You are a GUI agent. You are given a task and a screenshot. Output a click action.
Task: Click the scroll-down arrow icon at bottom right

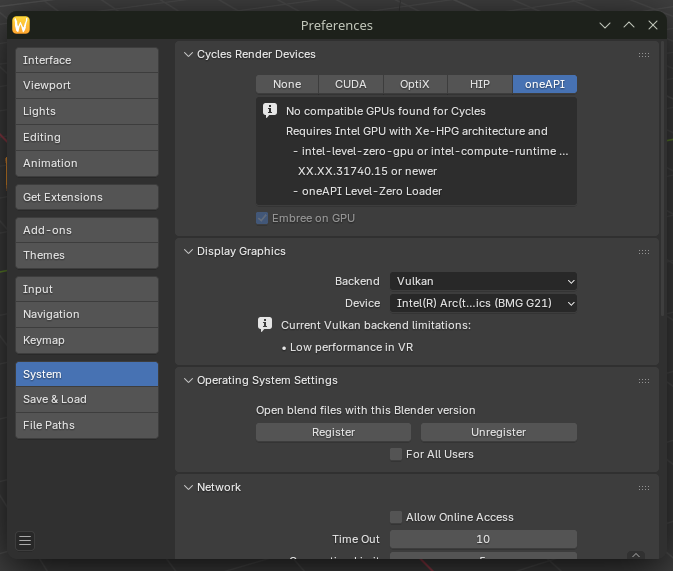[x=636, y=555]
